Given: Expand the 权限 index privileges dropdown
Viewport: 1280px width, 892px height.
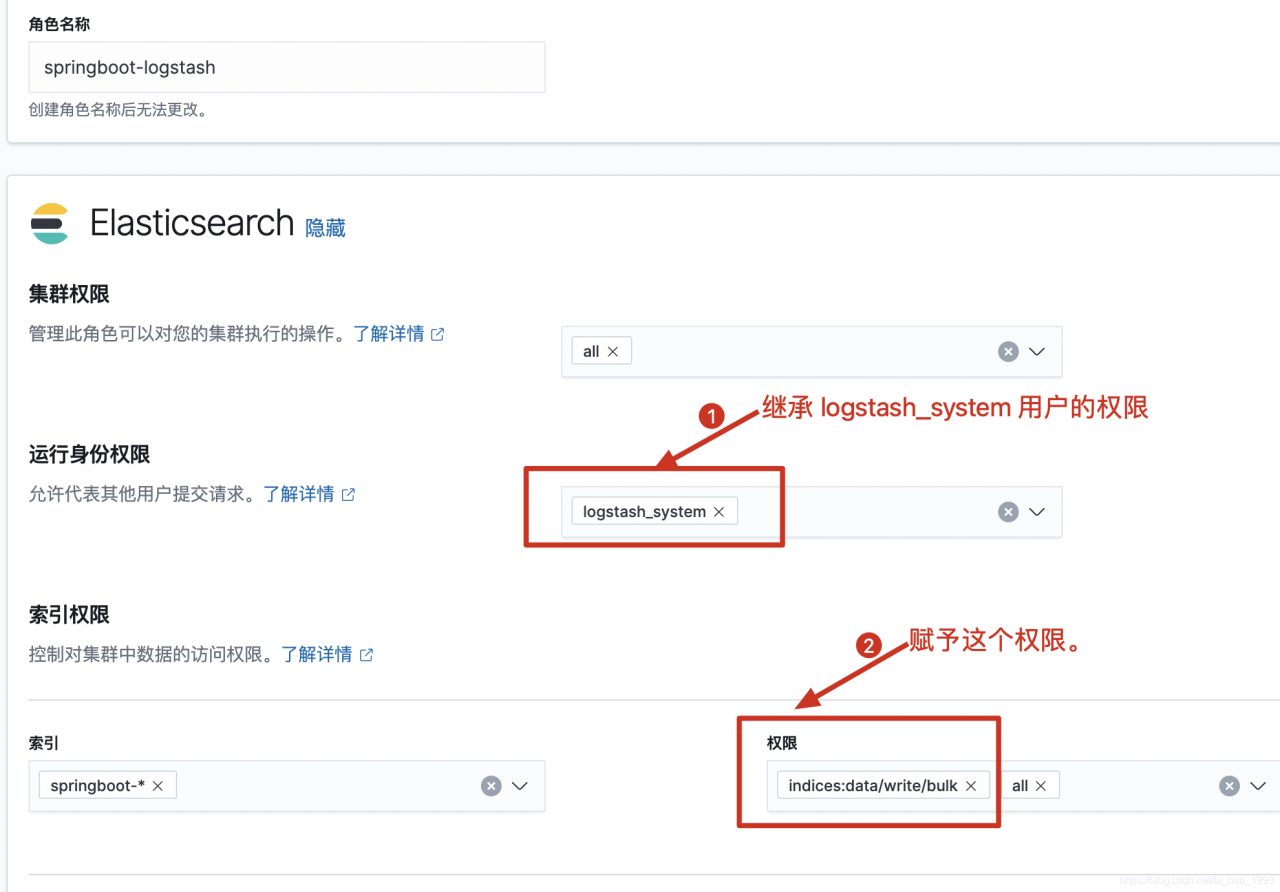Looking at the screenshot, I should click(x=1258, y=785).
